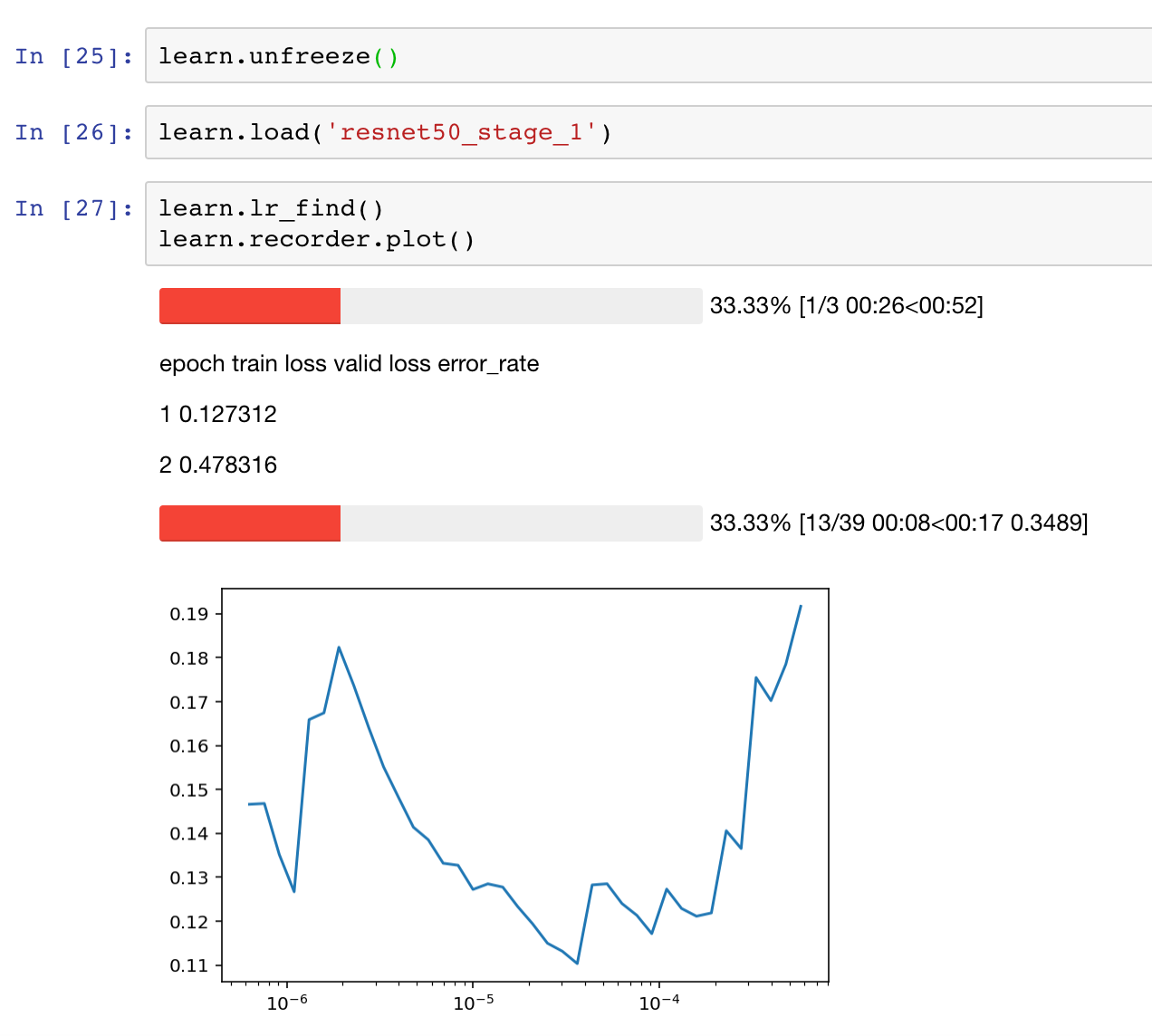Screen dimensions: 1152x1036
Task: Click the epoch progress bar at 1/3
Action: click(x=431, y=306)
